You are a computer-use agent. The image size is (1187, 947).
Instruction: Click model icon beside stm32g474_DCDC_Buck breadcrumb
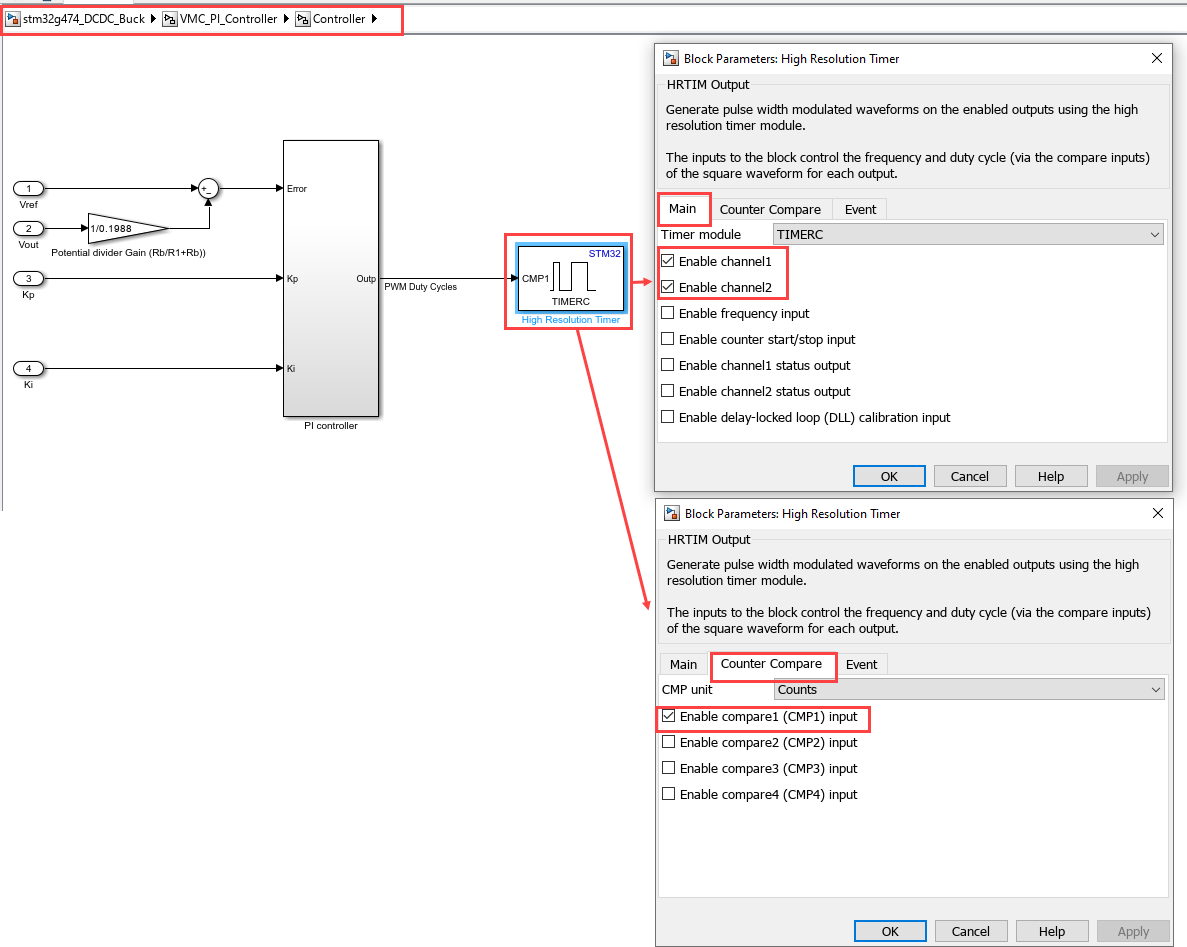coord(13,19)
